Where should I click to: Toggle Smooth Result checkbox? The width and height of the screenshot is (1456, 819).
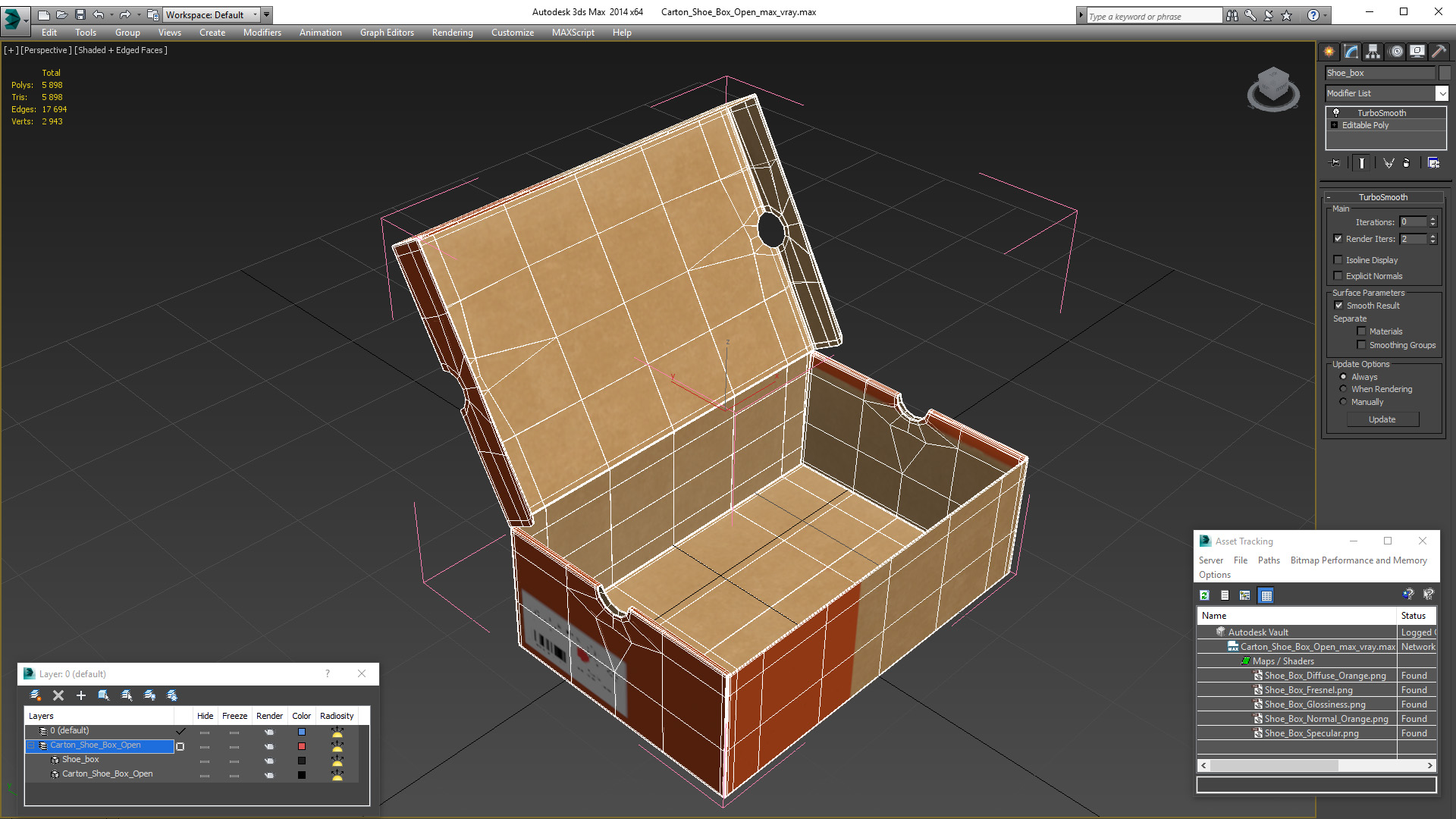tap(1339, 306)
